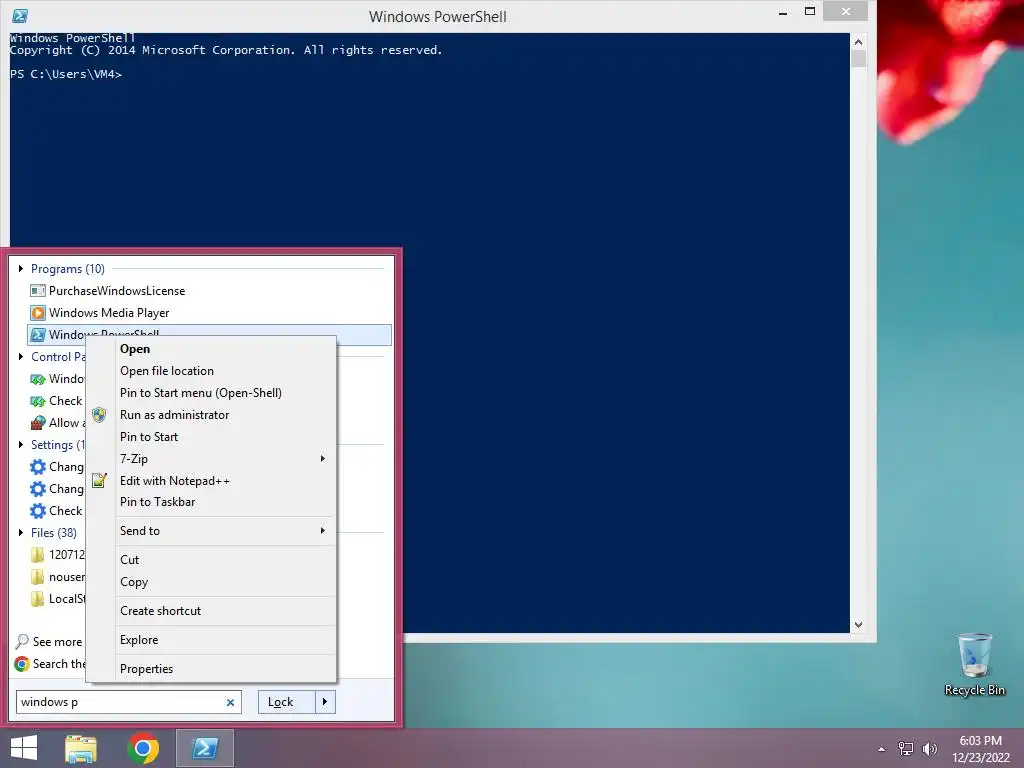Click the PowerShell scrollbar down arrow
1024x768 pixels.
(858, 625)
